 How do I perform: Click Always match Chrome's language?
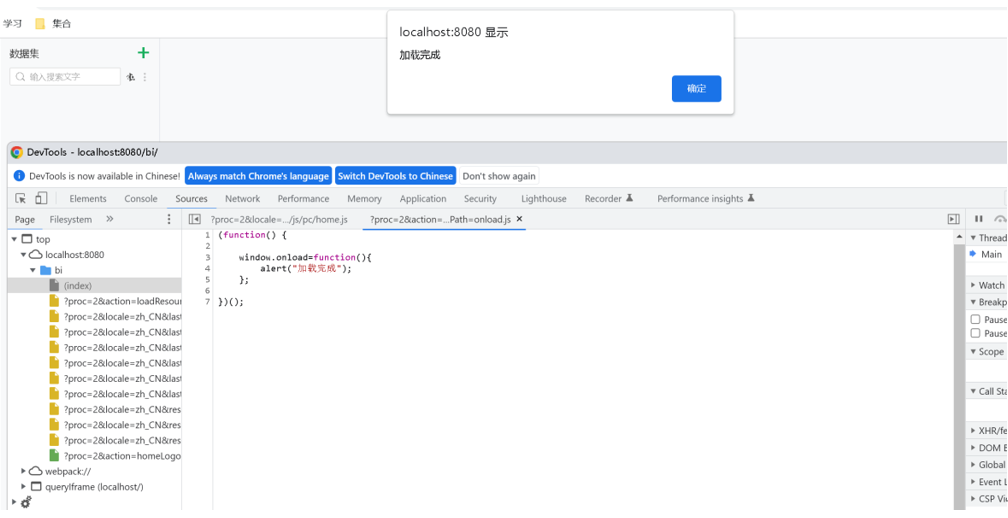tap(258, 176)
